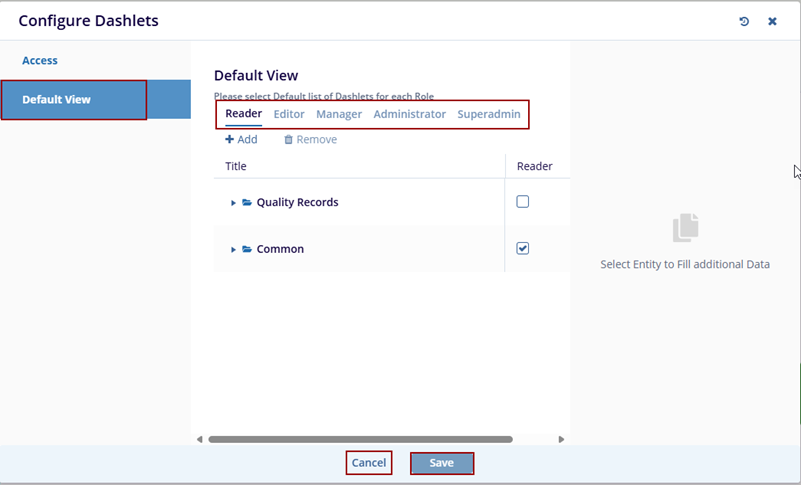Uncheck the Common Reader checkbox
Image resolution: width=801 pixels, height=485 pixels.
522,248
